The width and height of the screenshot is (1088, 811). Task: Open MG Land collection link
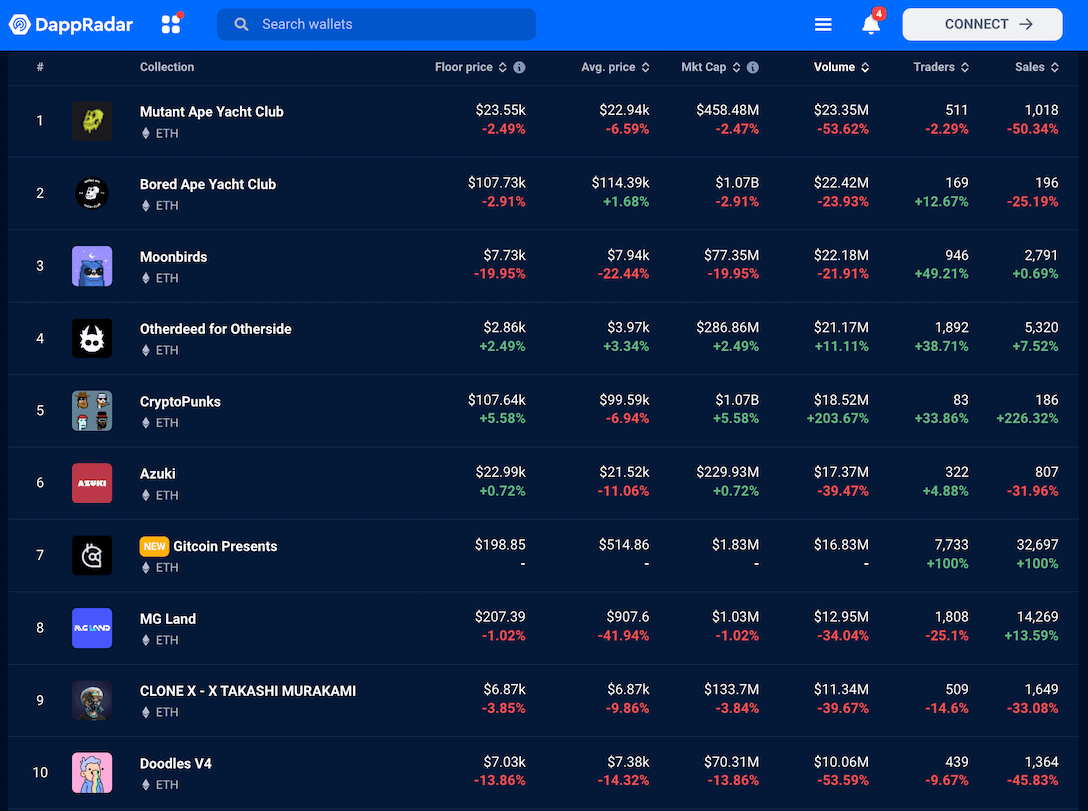[x=168, y=619]
